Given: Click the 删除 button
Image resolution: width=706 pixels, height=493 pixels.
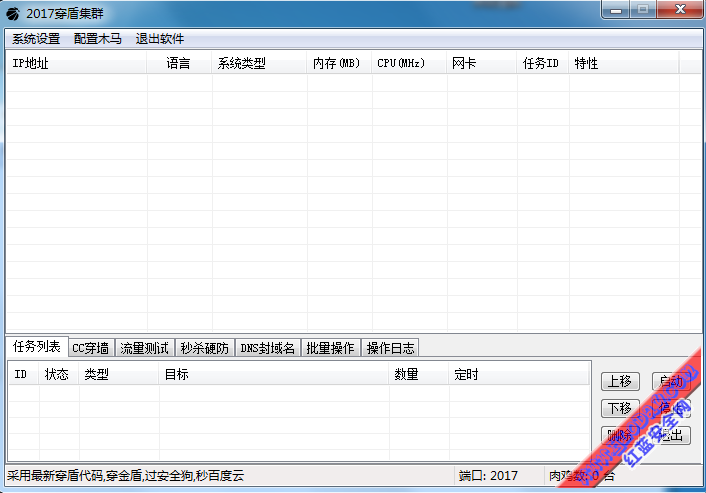Looking at the screenshot, I should click(x=620, y=435).
